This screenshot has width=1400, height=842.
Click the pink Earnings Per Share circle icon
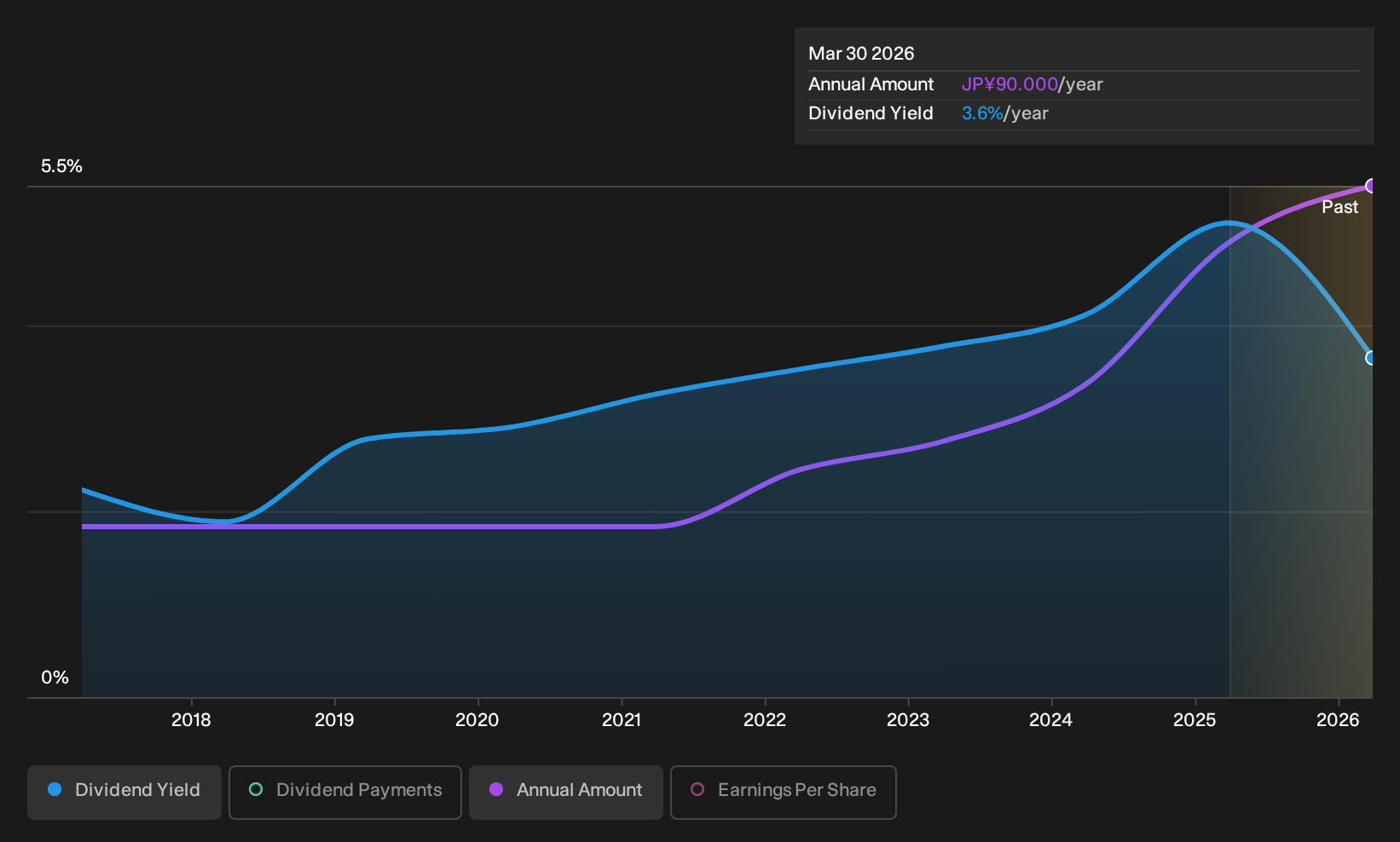click(697, 789)
